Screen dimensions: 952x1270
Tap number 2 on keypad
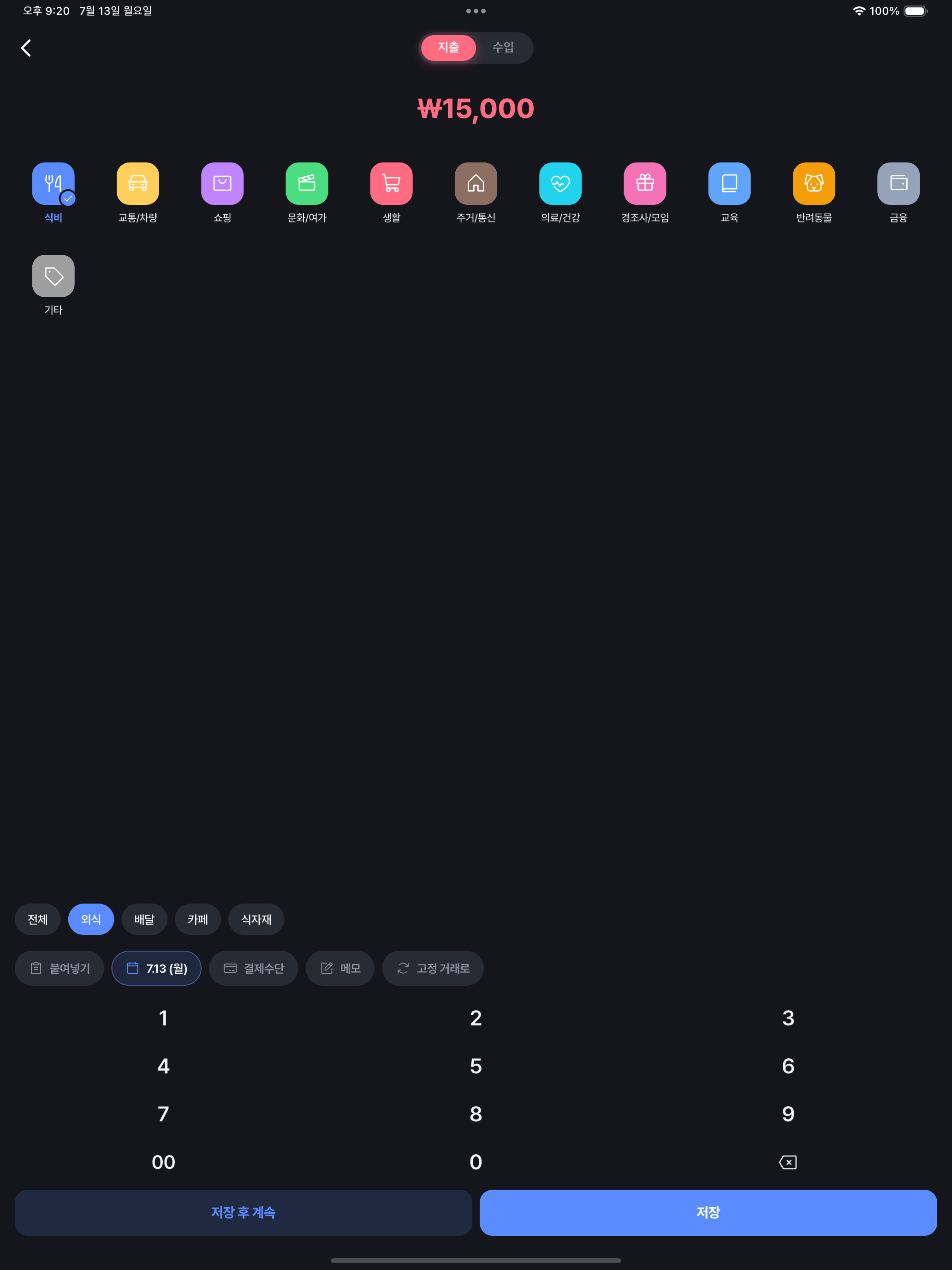[x=476, y=1018]
